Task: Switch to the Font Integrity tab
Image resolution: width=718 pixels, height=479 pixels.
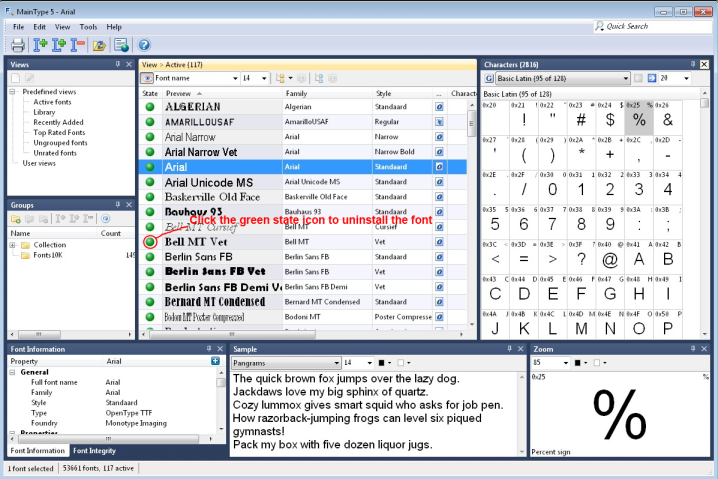Action: point(94,451)
